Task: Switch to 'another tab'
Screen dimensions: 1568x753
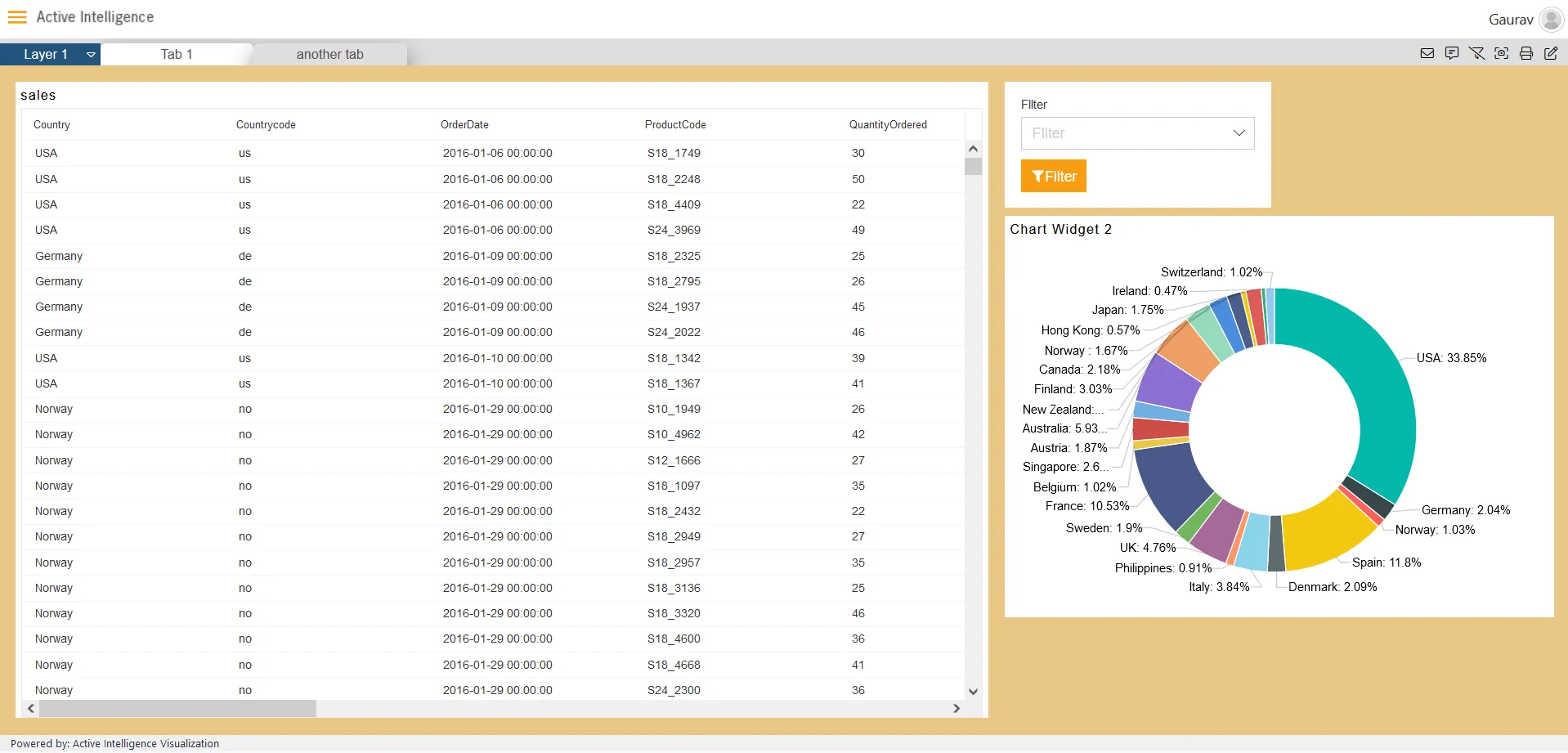Action: [329, 55]
